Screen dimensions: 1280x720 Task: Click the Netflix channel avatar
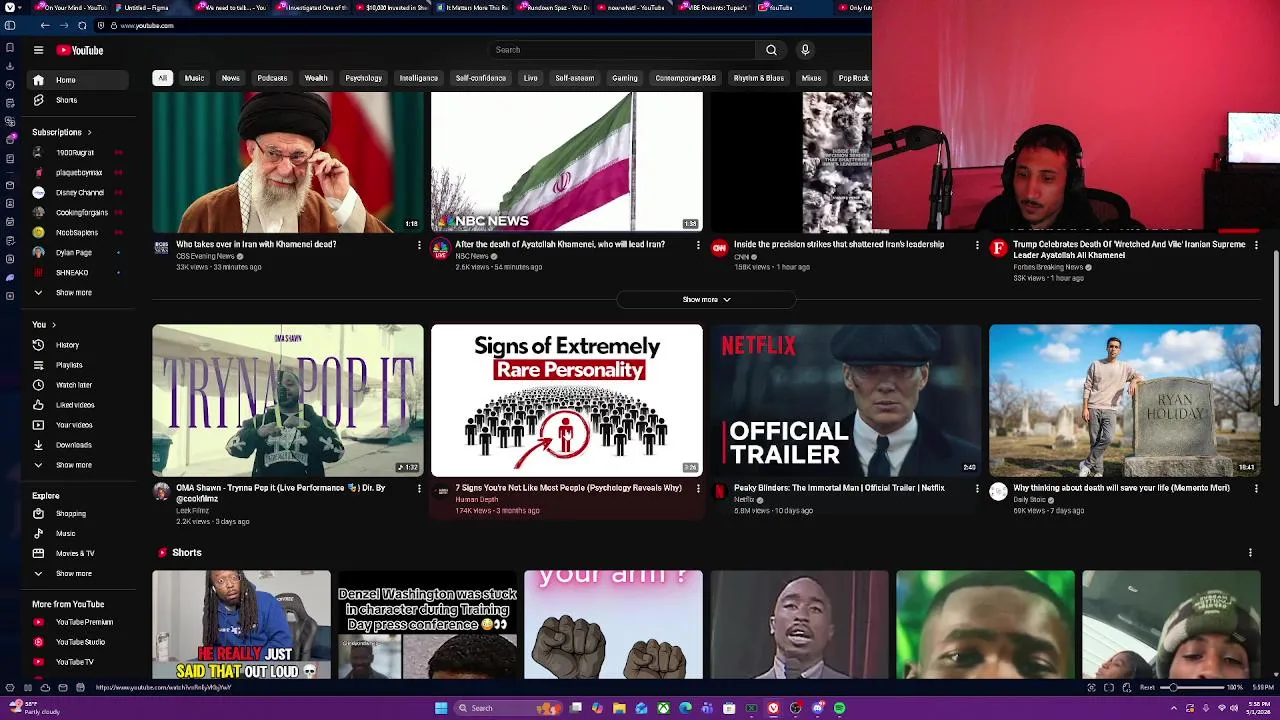click(719, 491)
